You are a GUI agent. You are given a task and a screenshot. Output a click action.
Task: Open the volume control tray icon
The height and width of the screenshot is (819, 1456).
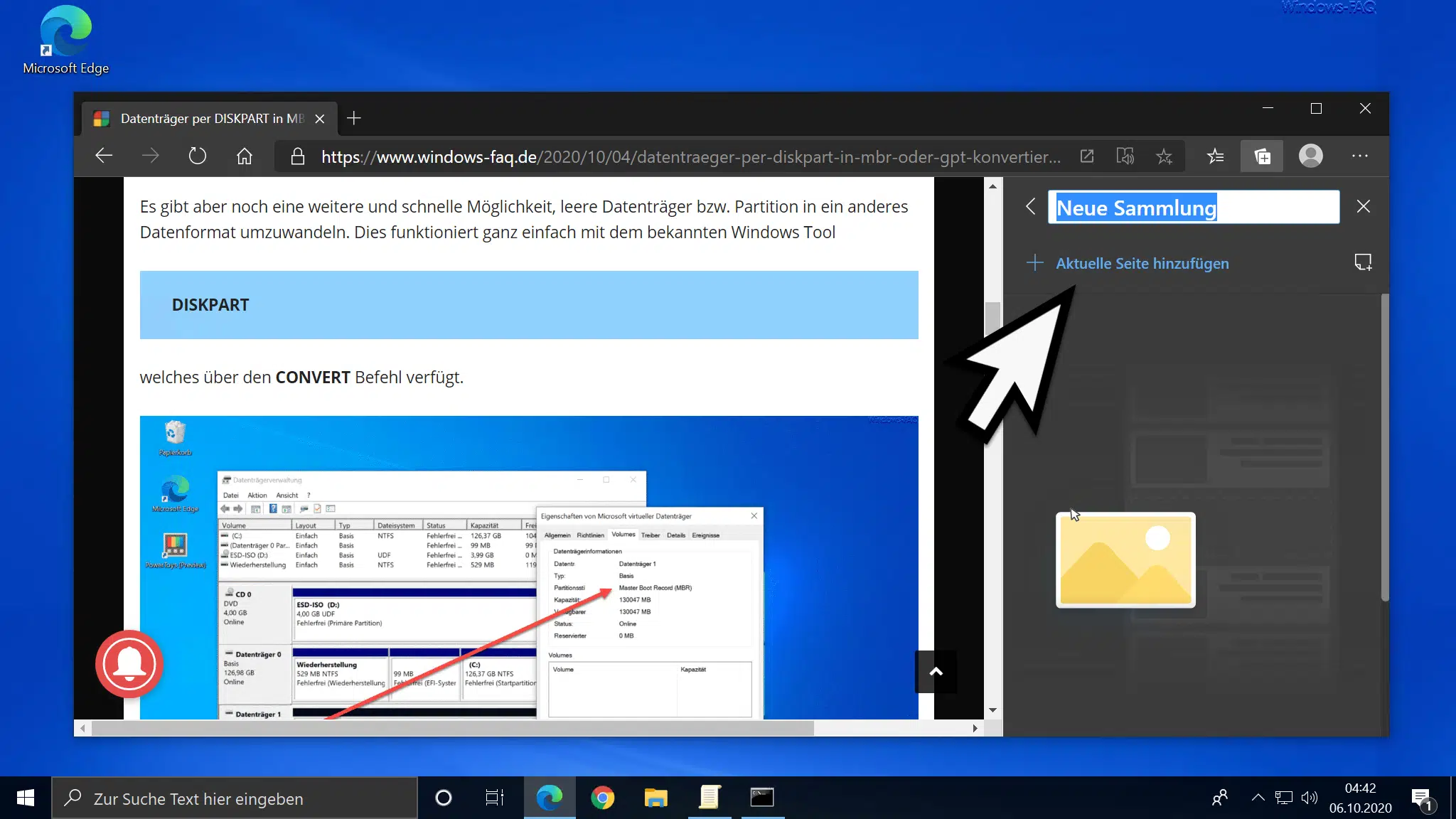point(1309,798)
